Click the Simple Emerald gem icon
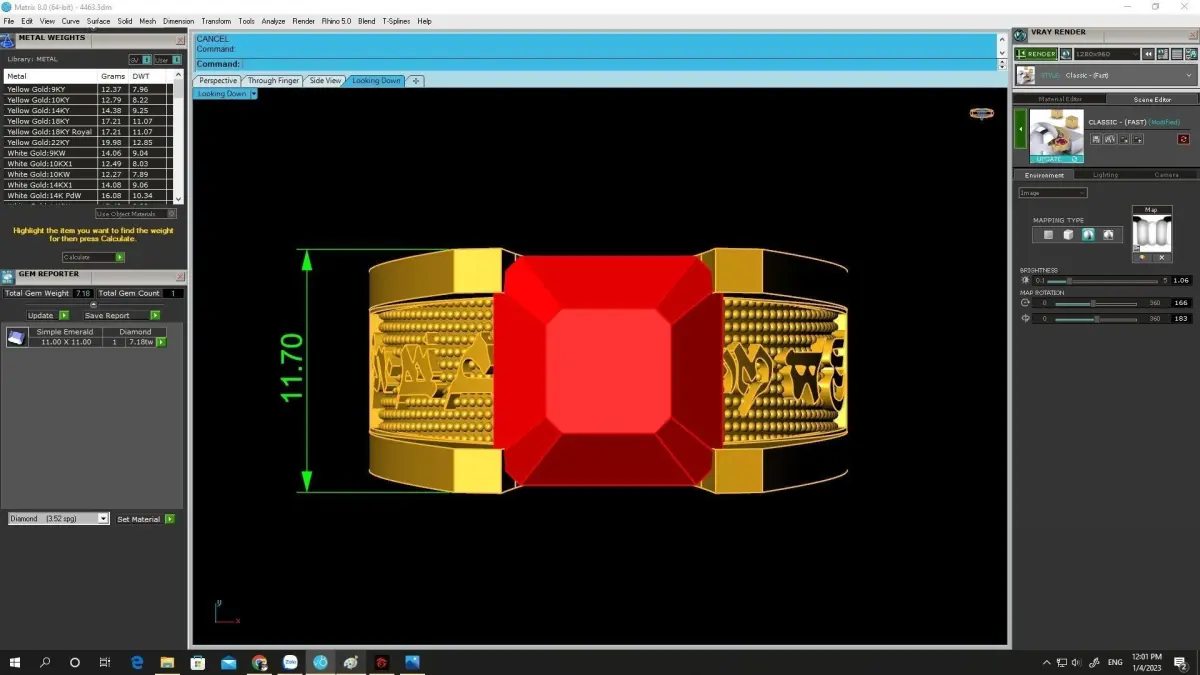The image size is (1200, 675). [x=16, y=337]
